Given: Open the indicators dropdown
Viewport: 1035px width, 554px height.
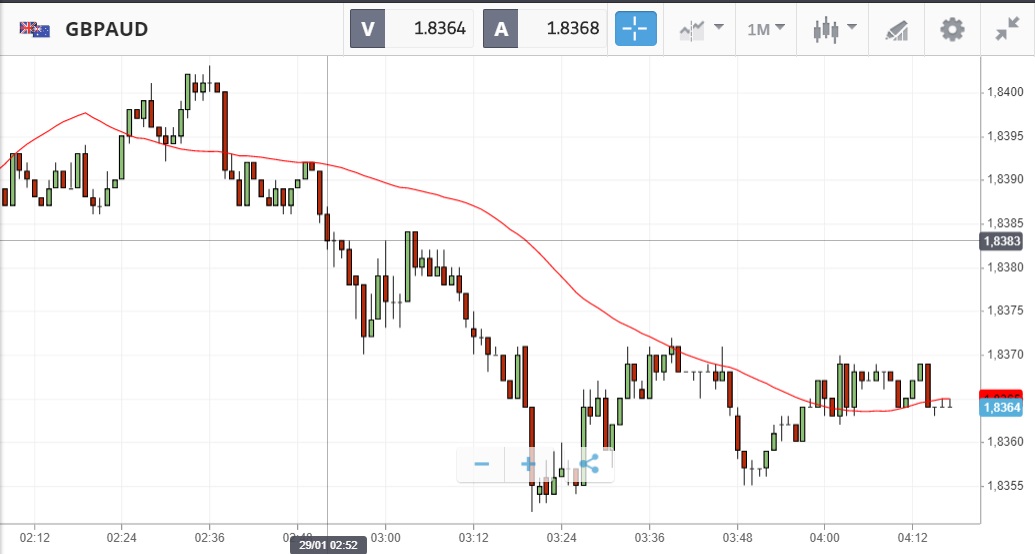Looking at the screenshot, I should (702, 29).
